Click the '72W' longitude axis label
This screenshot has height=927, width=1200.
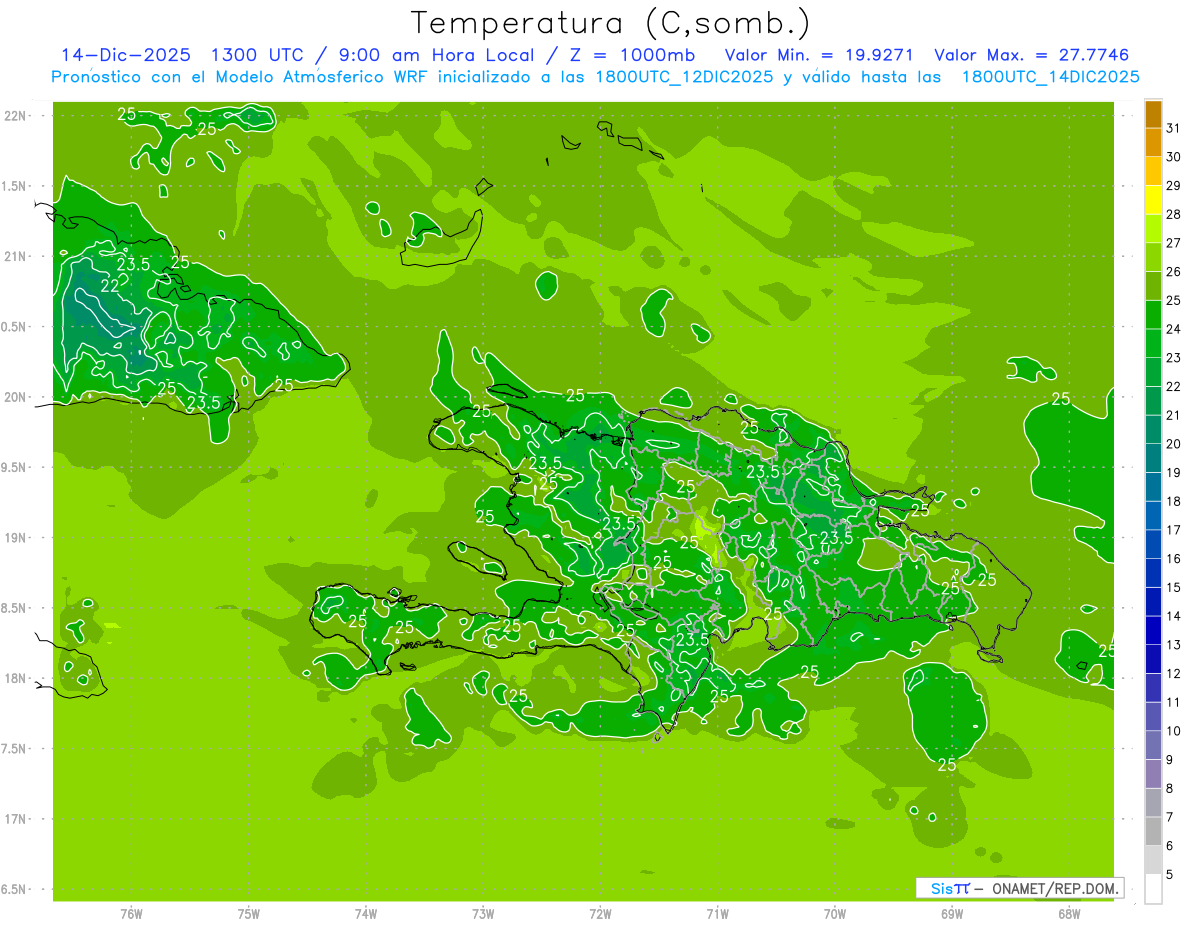click(600, 913)
